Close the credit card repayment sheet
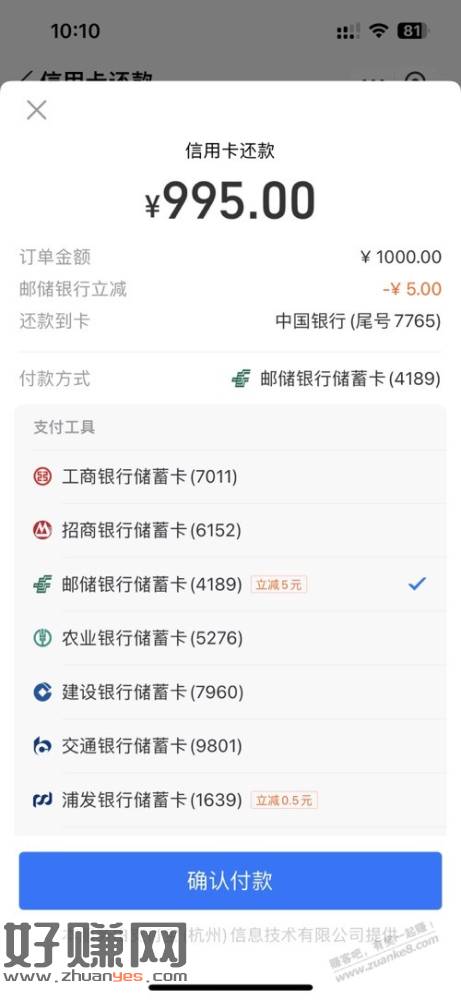The height and width of the screenshot is (1000, 461). [36, 110]
